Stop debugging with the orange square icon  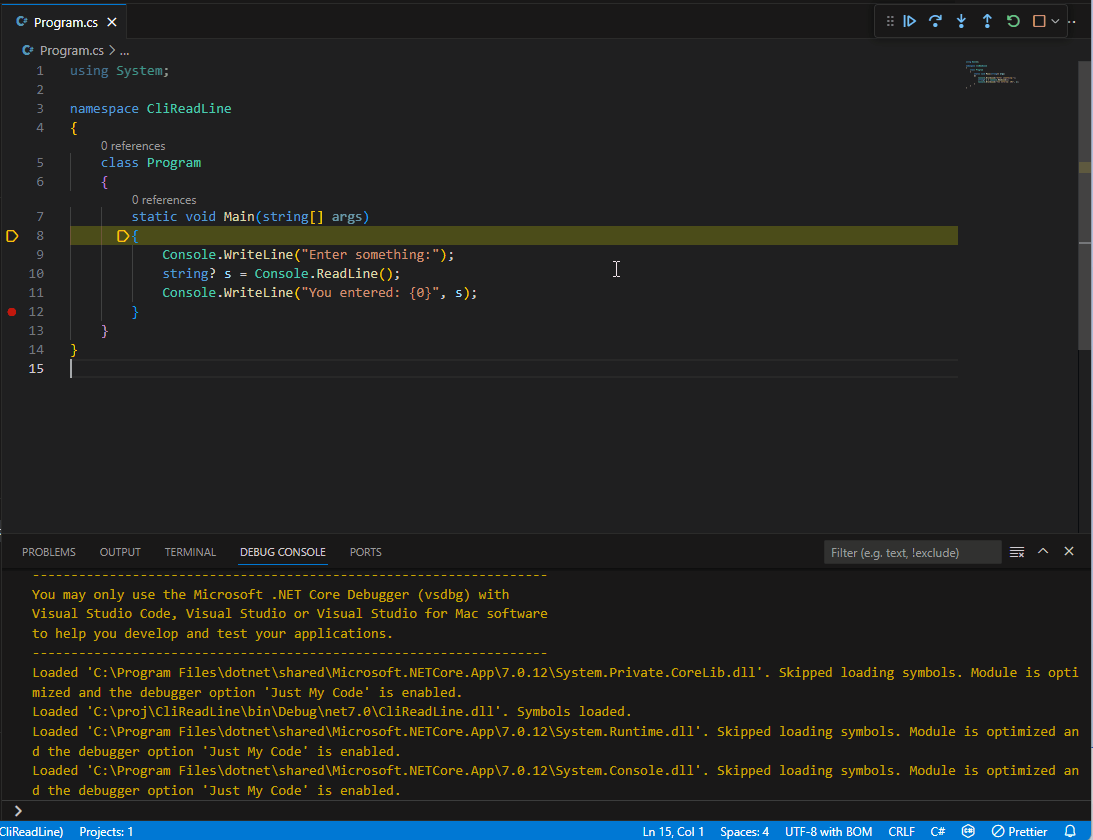point(1038,21)
